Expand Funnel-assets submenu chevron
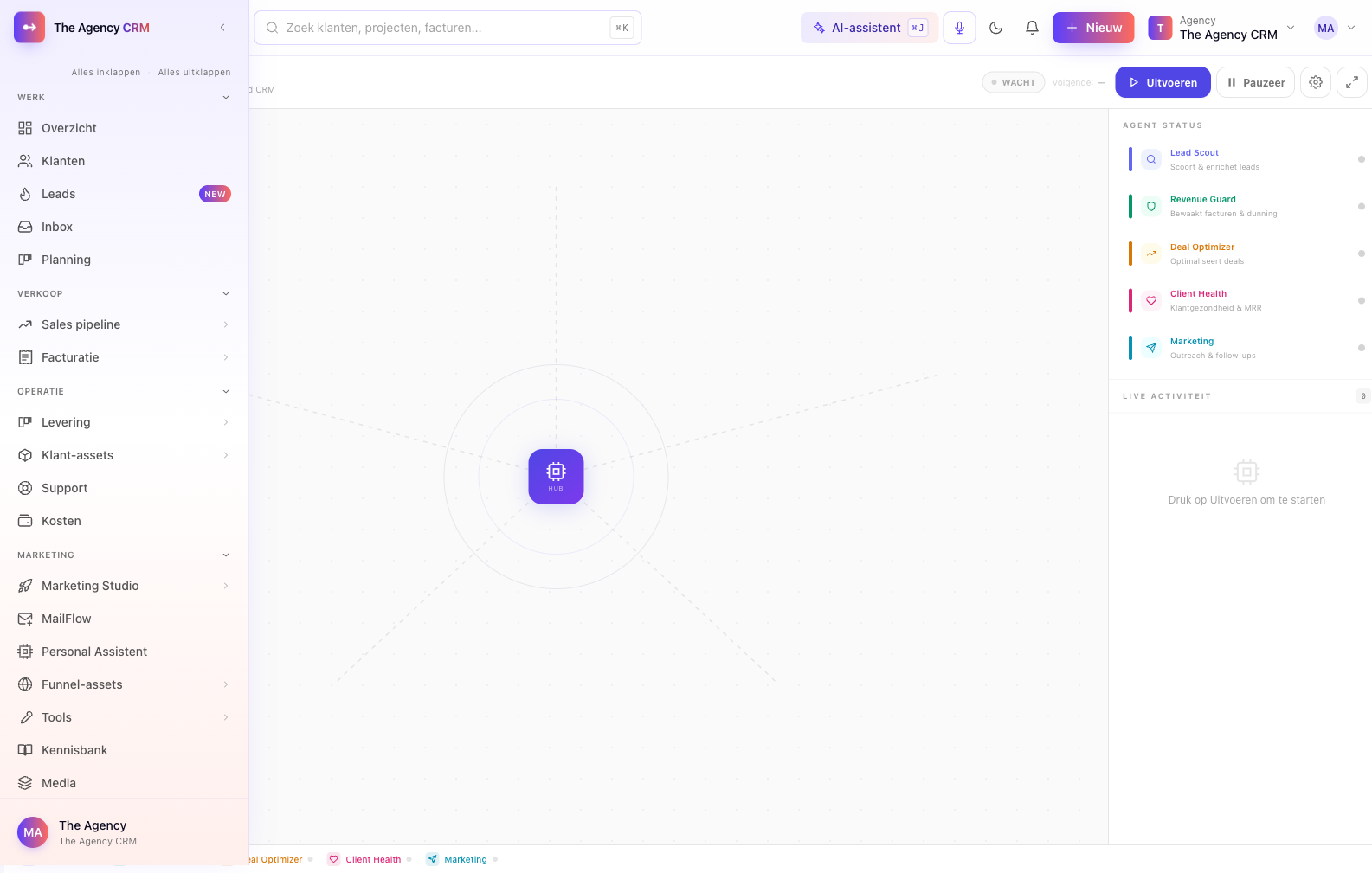Viewport: 1372px width, 873px height. pyautogui.click(x=226, y=684)
